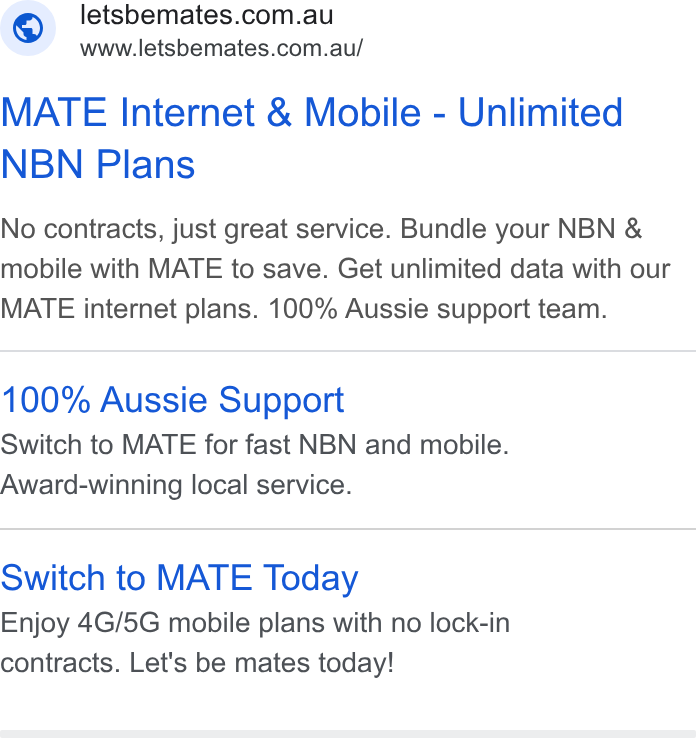Click the Bundle your NBN & phrase

pyautogui.click(x=521, y=229)
